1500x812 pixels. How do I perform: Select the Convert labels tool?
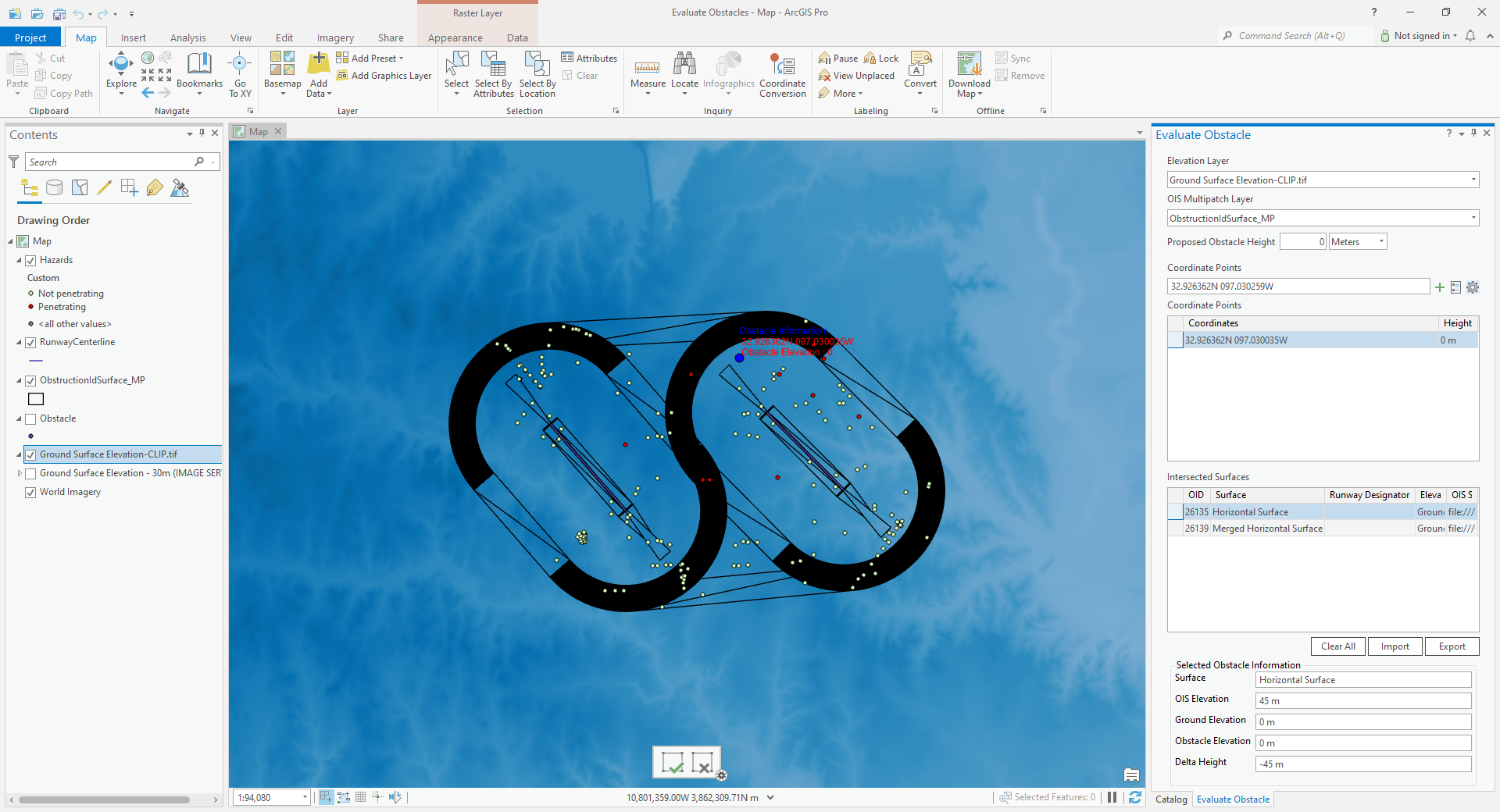click(x=920, y=73)
